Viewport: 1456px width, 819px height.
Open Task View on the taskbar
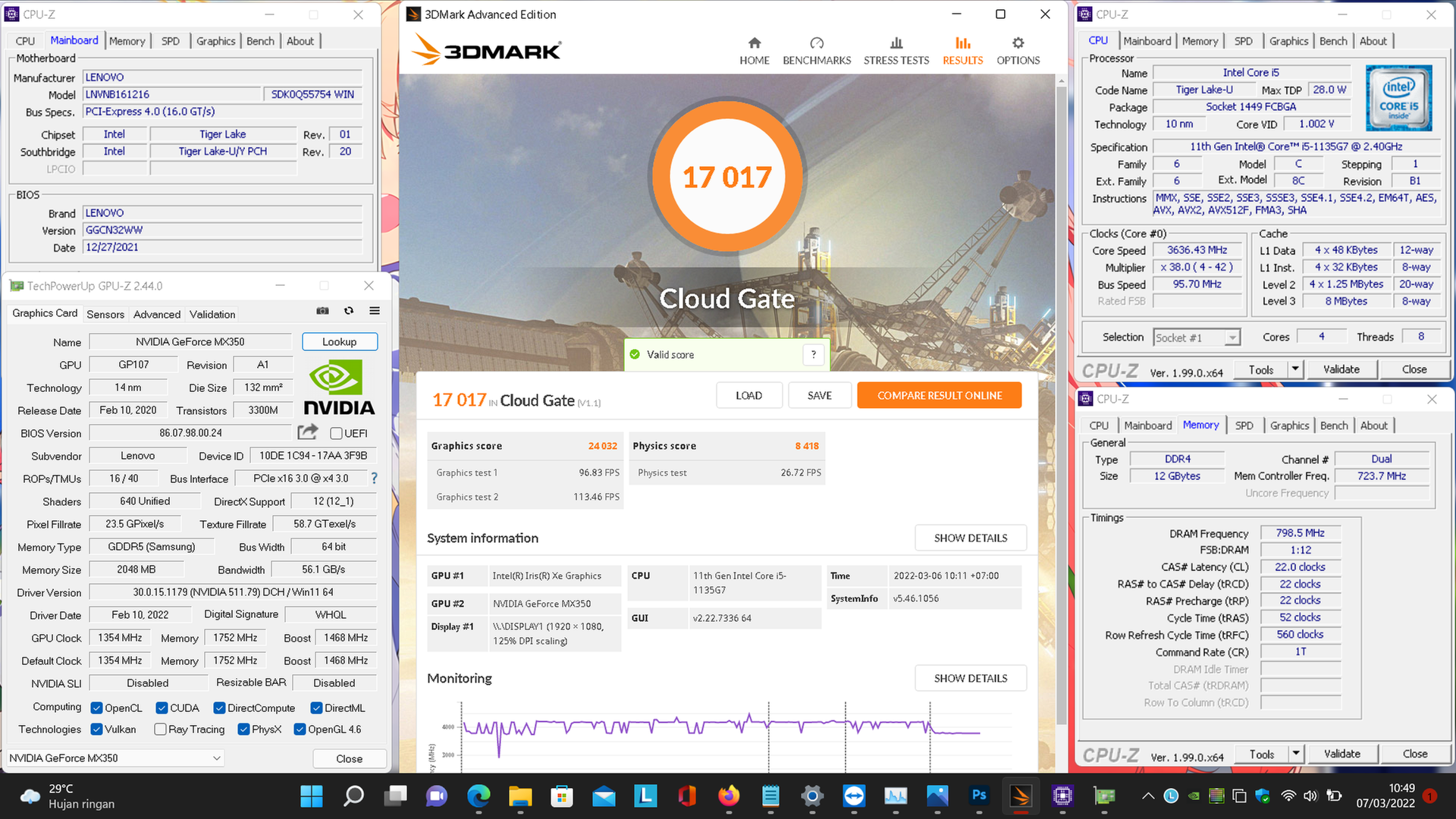point(395,796)
